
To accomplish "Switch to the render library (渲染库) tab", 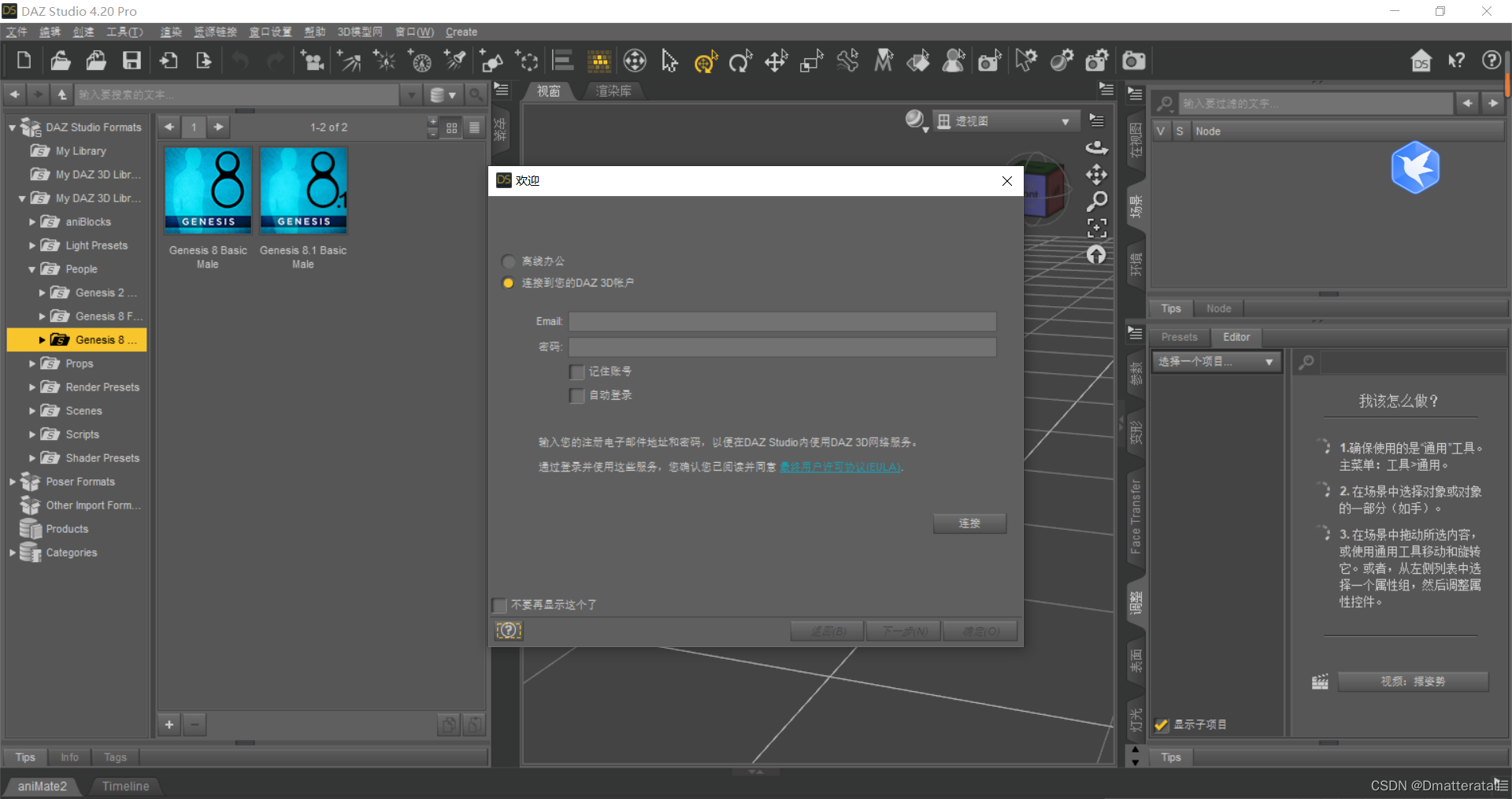I will click(613, 91).
